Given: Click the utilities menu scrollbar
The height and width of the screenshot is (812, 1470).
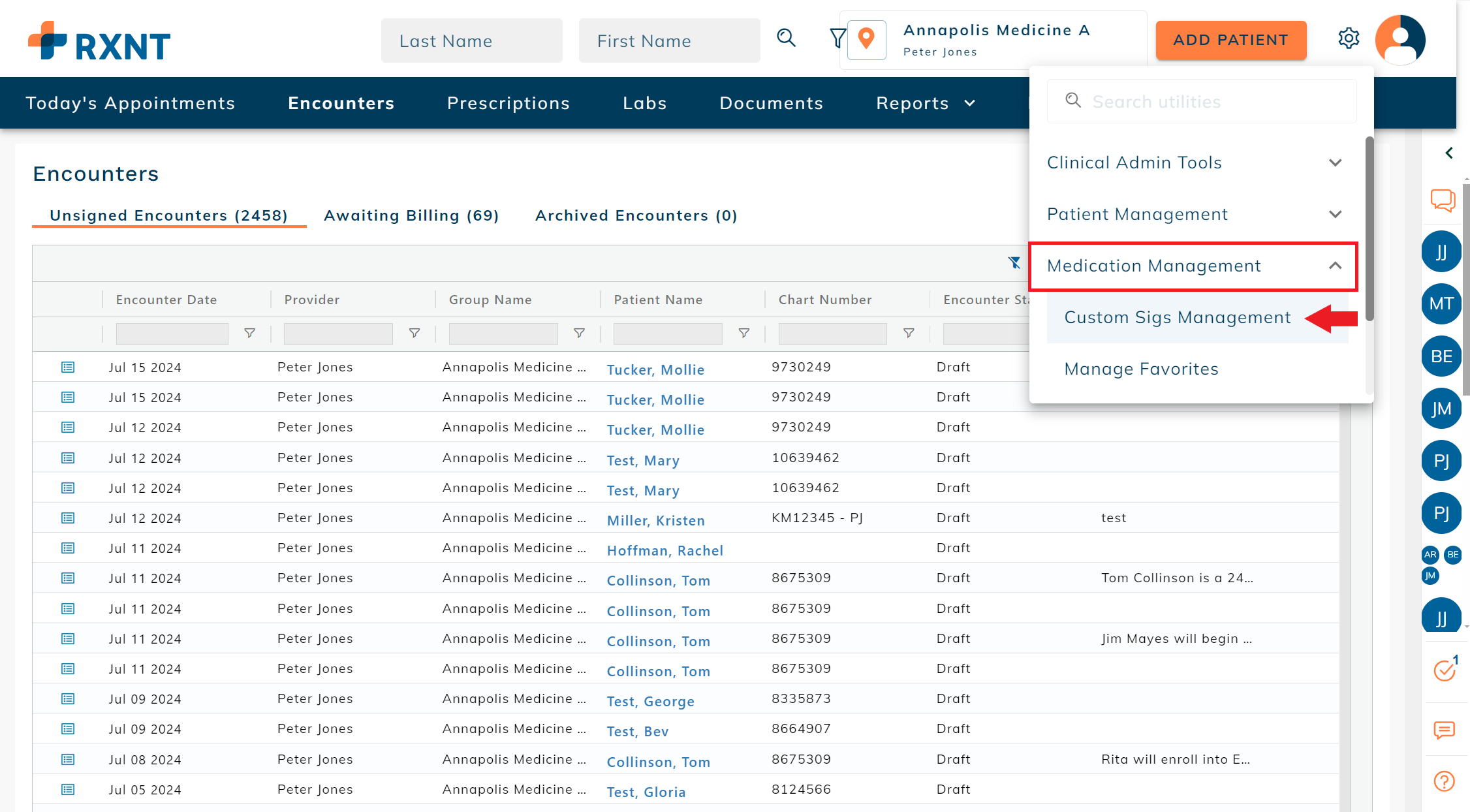Looking at the screenshot, I should click(1369, 228).
